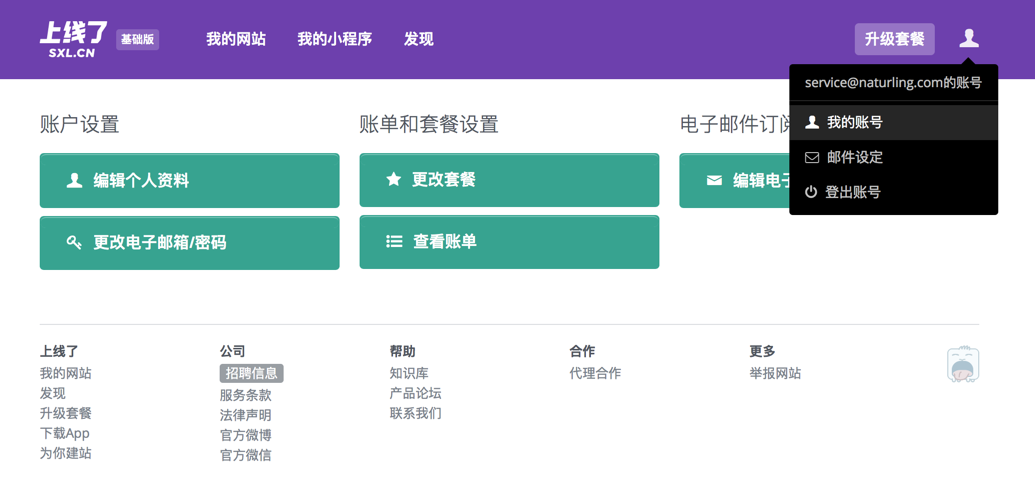This screenshot has height=477, width=1035.
Task: Select 登出账号 to log out
Action: pos(852,192)
